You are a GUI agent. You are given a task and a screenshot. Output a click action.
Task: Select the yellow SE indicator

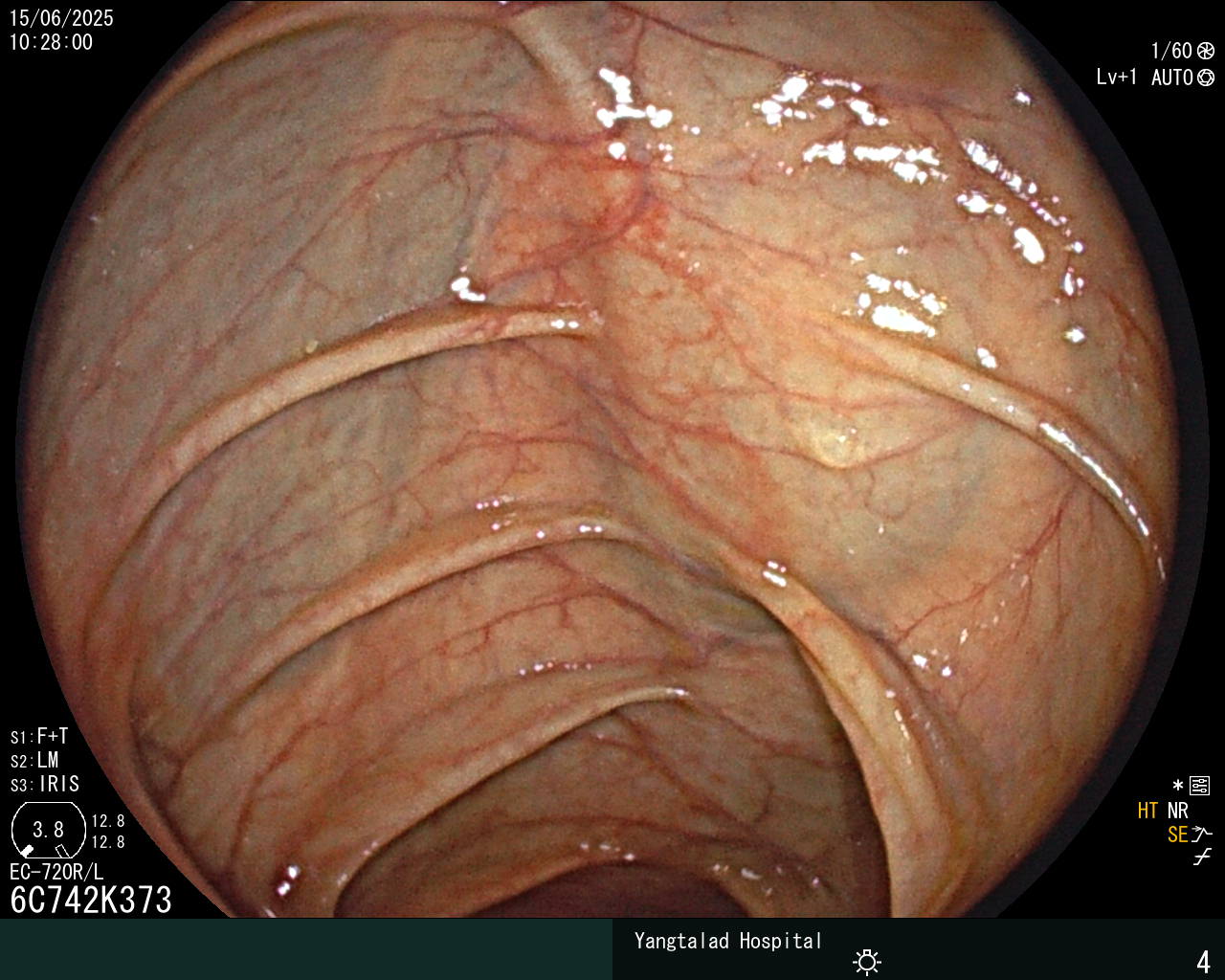tap(1177, 835)
